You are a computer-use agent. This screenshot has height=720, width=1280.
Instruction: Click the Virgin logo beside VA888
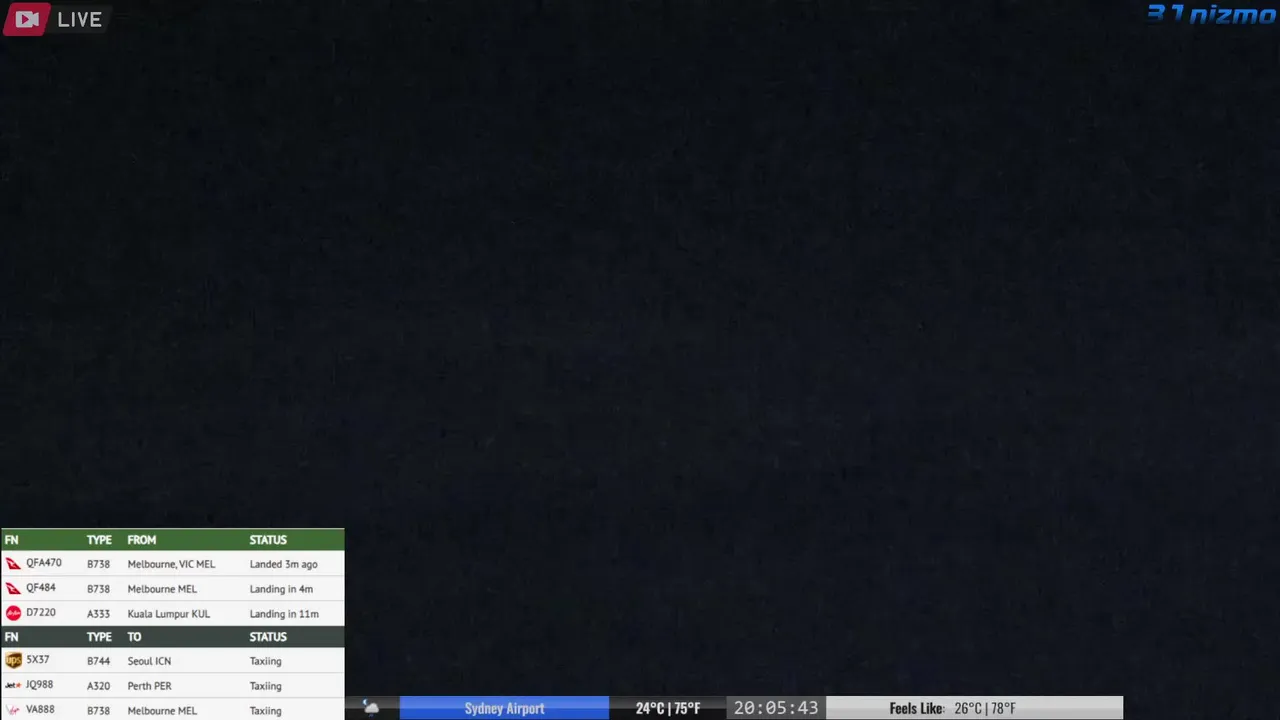(13, 710)
